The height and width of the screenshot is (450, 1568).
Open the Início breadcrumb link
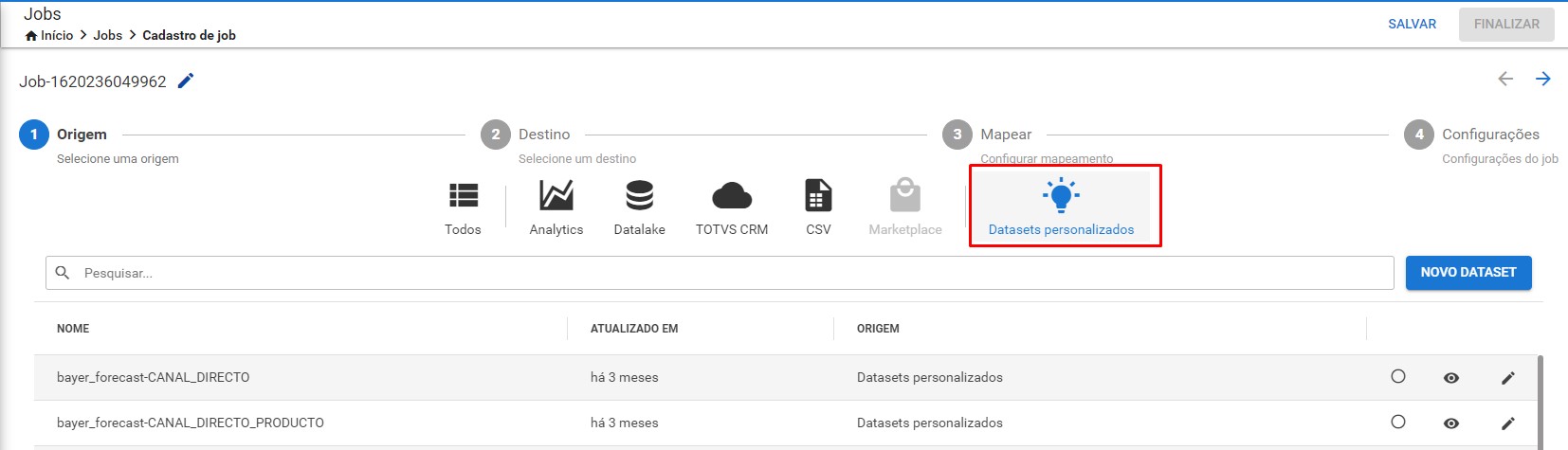(57, 35)
